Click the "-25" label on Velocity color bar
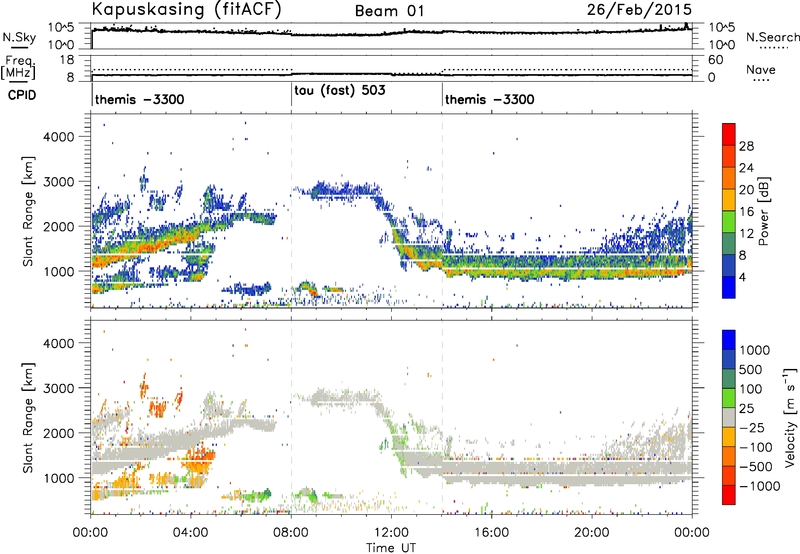The height and width of the screenshot is (554, 800). click(x=751, y=428)
